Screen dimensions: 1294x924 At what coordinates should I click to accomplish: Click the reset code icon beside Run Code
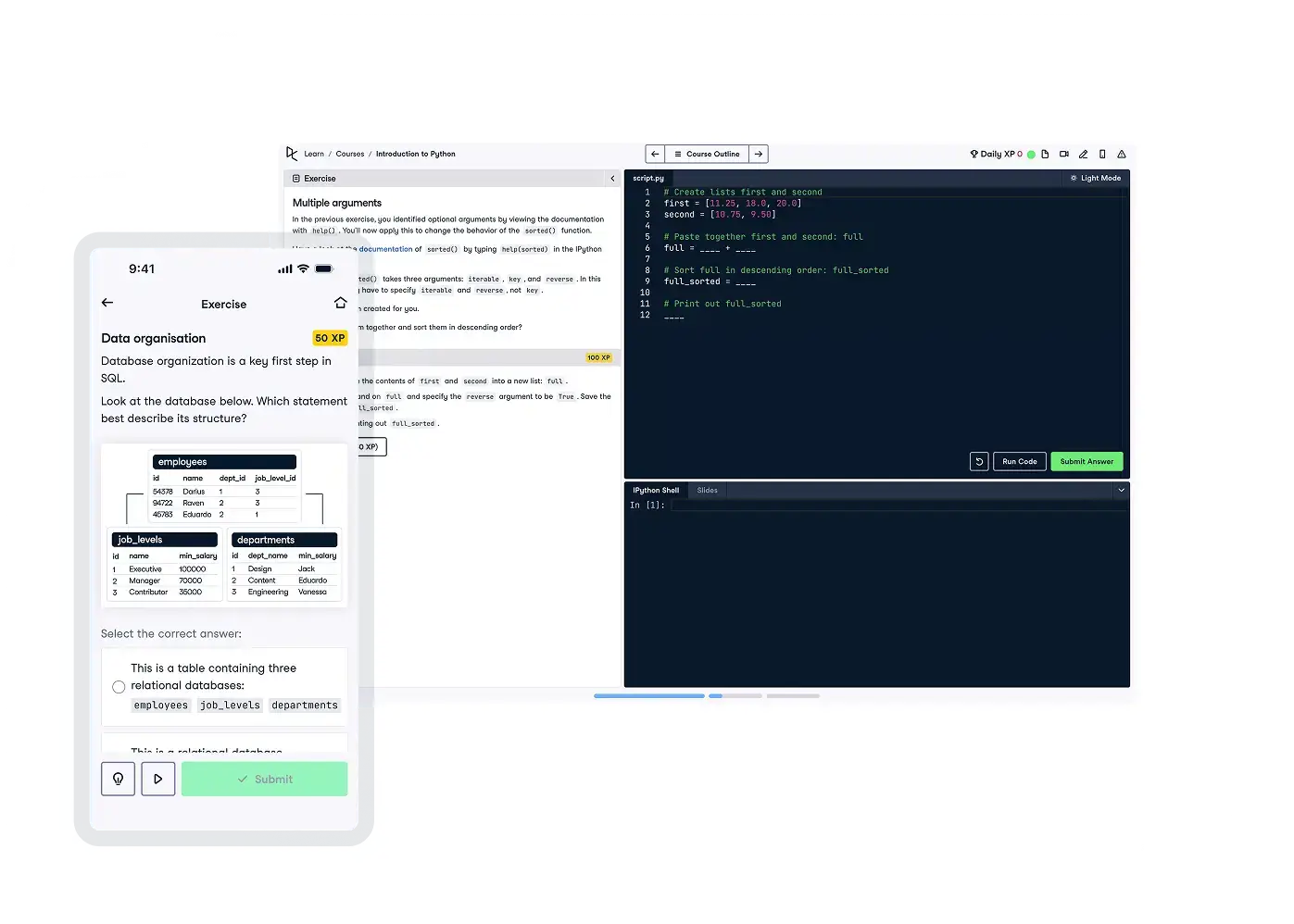coord(979,461)
